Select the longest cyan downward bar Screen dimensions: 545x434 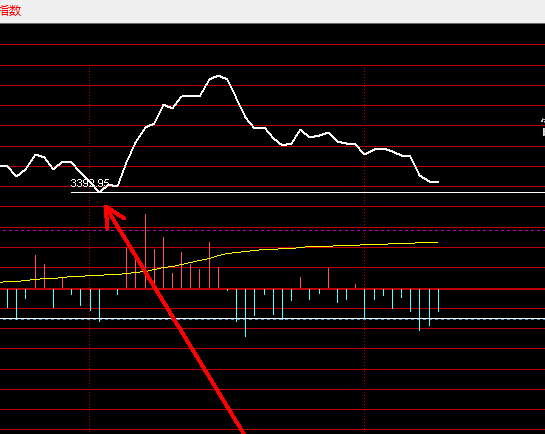pyautogui.click(x=245, y=313)
